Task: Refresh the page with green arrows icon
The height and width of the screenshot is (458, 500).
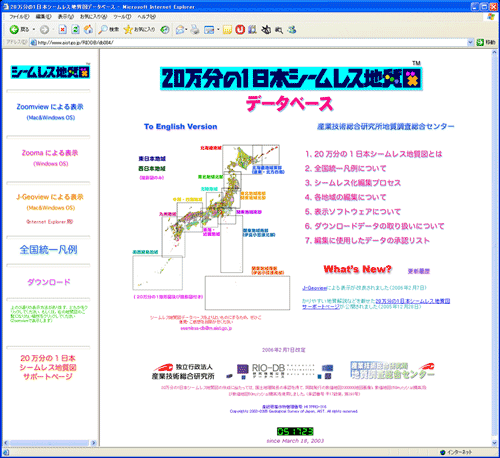Action: click(75, 30)
